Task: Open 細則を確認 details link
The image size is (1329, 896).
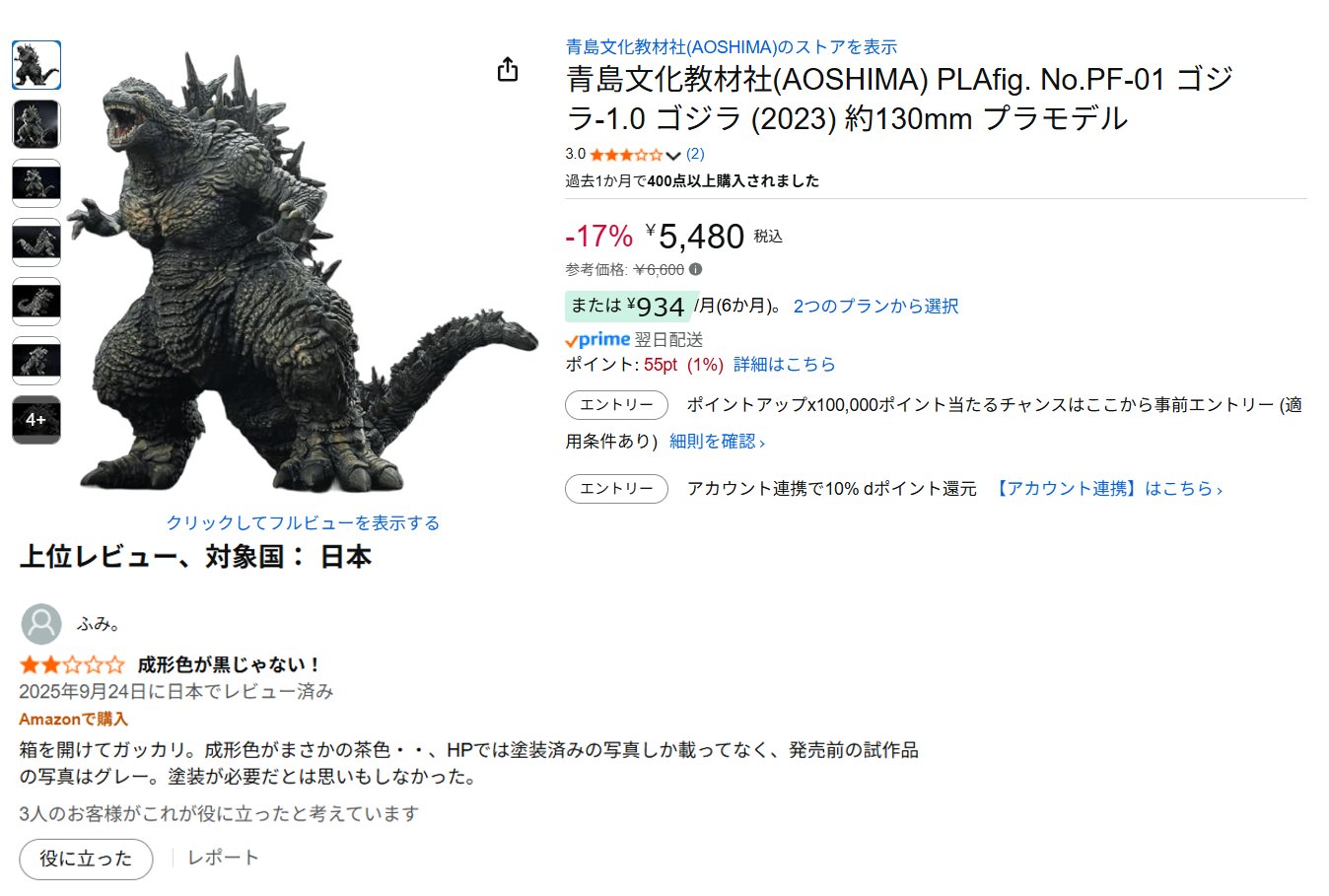Action: click(717, 442)
